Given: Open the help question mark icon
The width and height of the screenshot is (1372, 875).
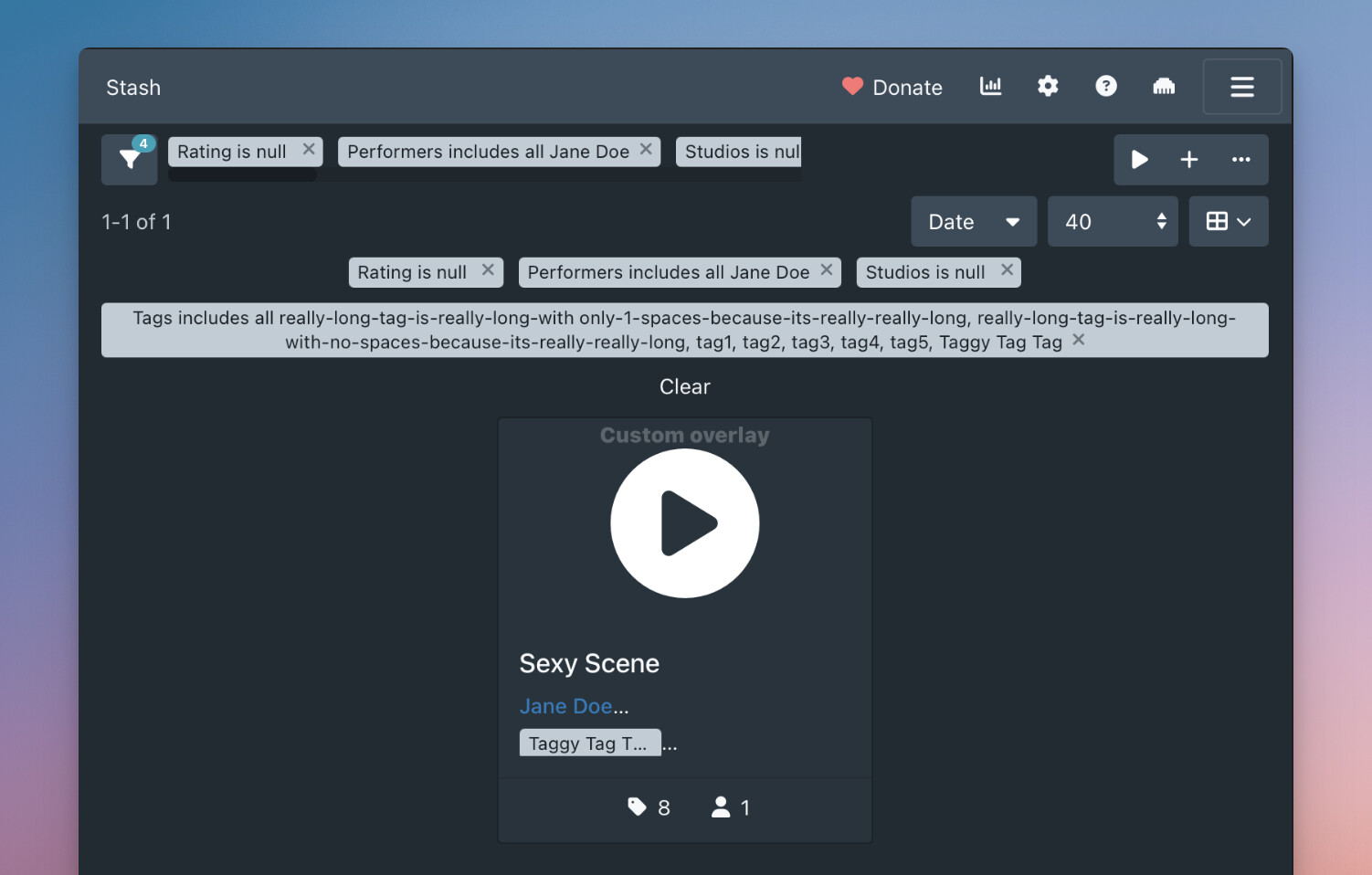Looking at the screenshot, I should click(1105, 87).
